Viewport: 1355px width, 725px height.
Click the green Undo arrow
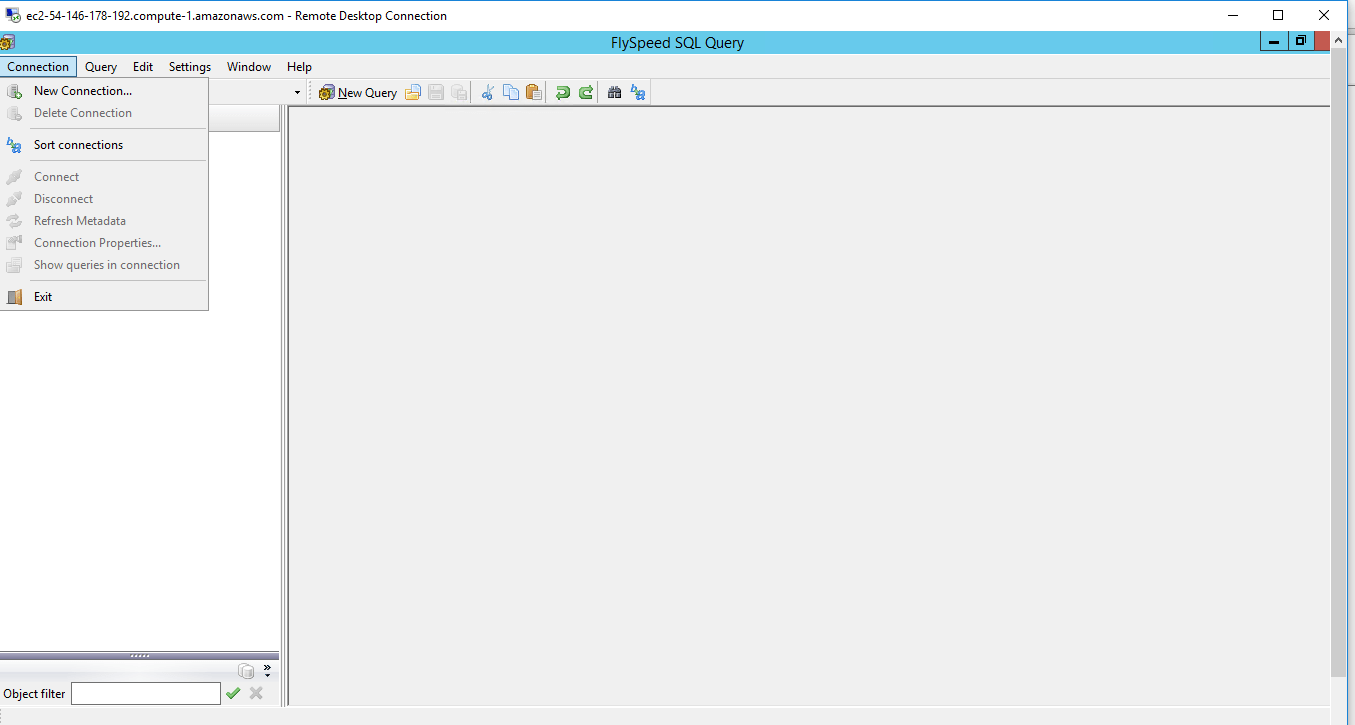coord(562,92)
